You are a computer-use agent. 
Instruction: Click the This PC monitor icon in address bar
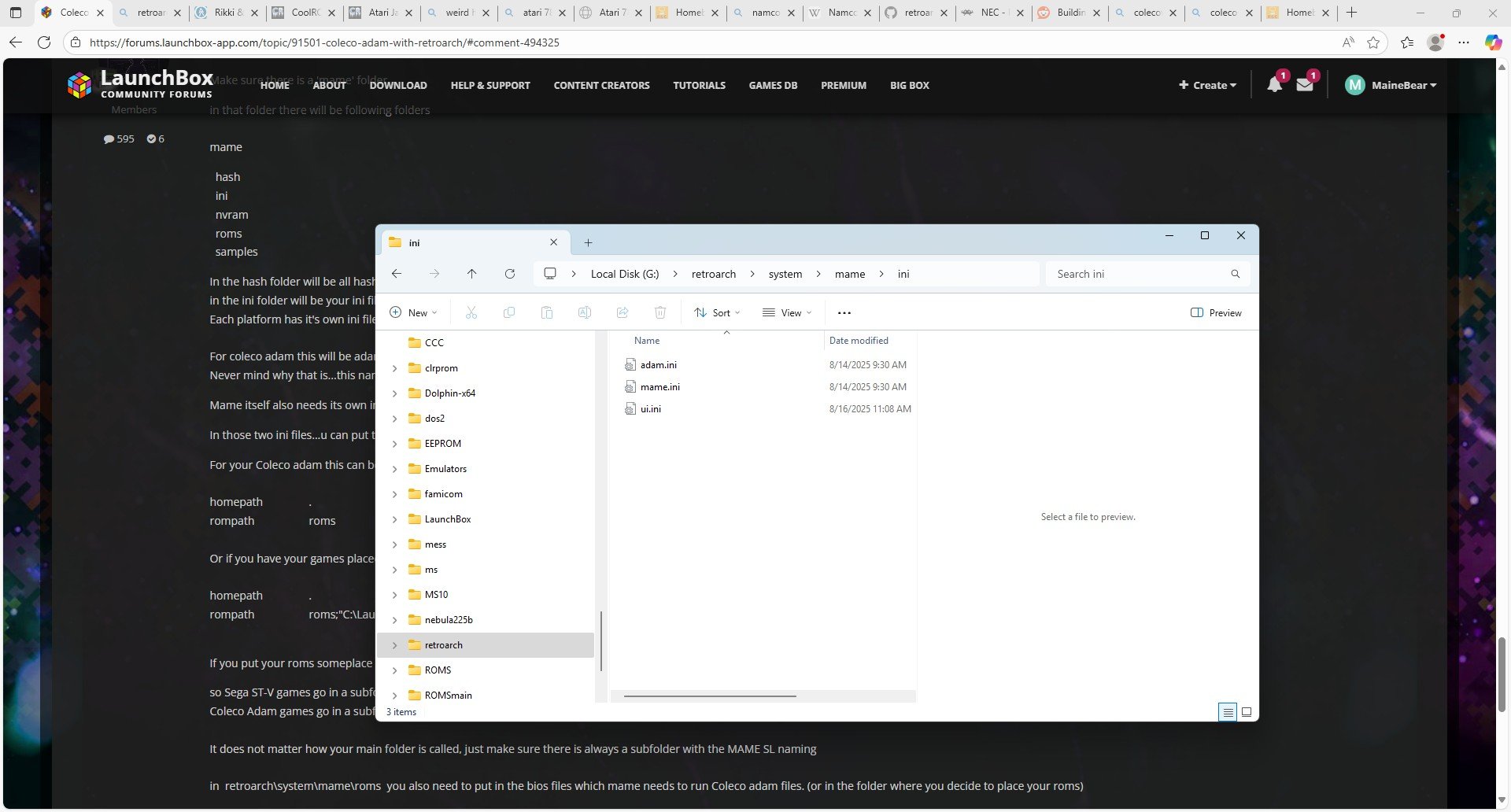click(x=550, y=274)
